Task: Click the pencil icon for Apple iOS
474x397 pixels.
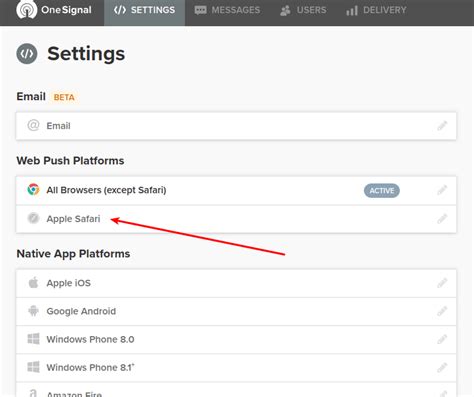Action: pyautogui.click(x=442, y=283)
